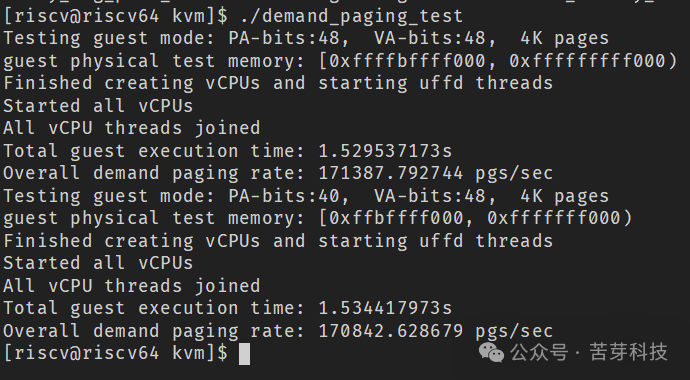The width and height of the screenshot is (690, 380).
Task: Click the ./demand_paging_test command text
Action: (x=352, y=17)
